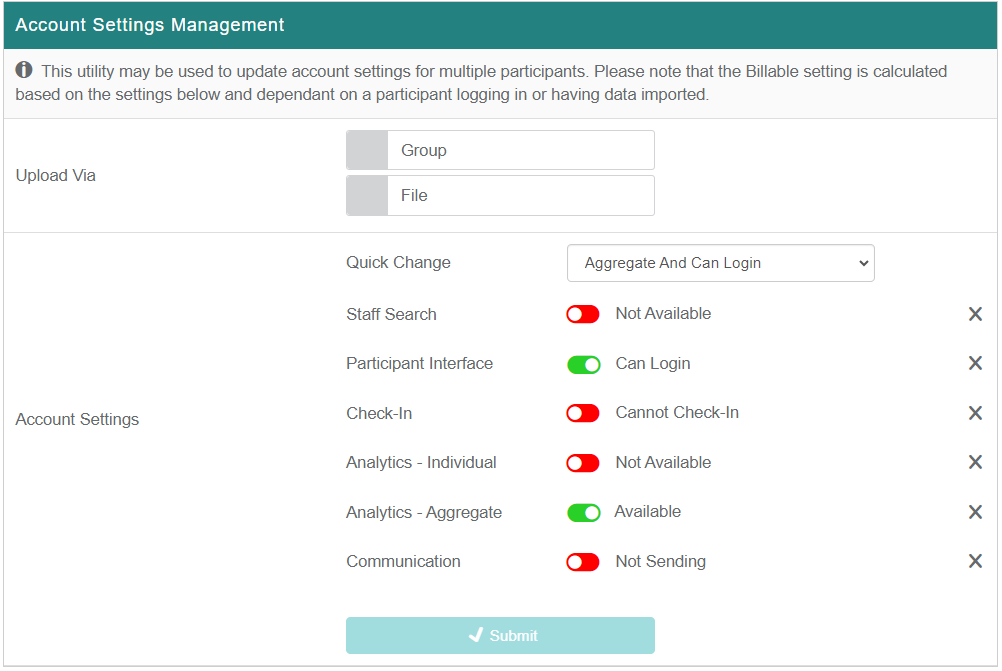
Task: Choose File as the upload method
Action: [x=500, y=196]
